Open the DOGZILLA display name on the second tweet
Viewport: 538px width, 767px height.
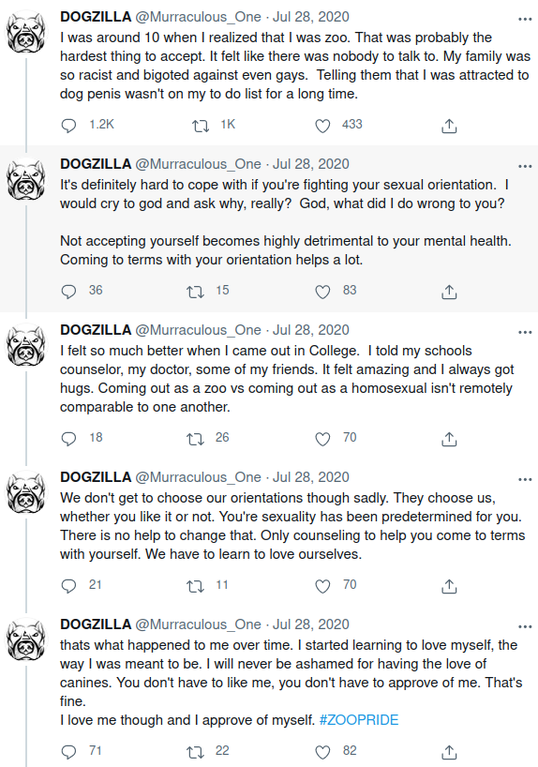click(96, 164)
